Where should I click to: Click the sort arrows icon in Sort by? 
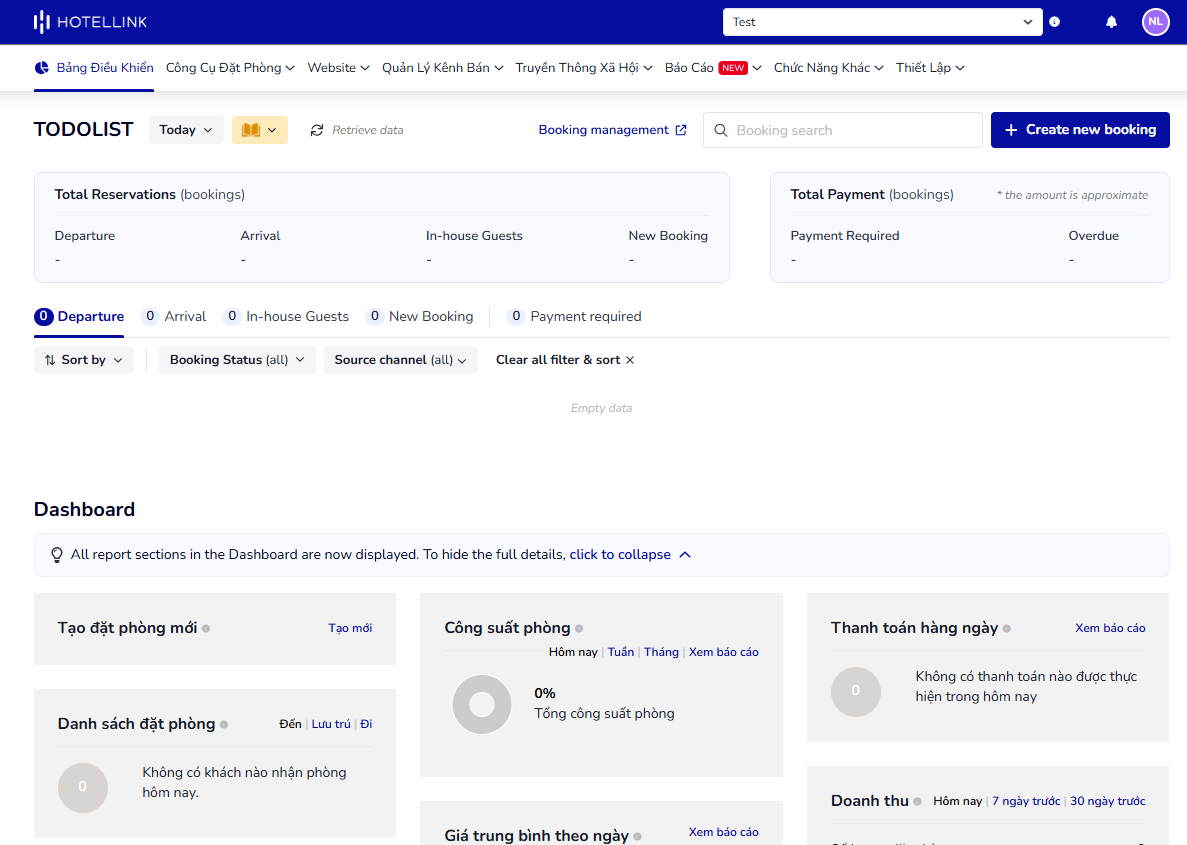[x=50, y=360]
